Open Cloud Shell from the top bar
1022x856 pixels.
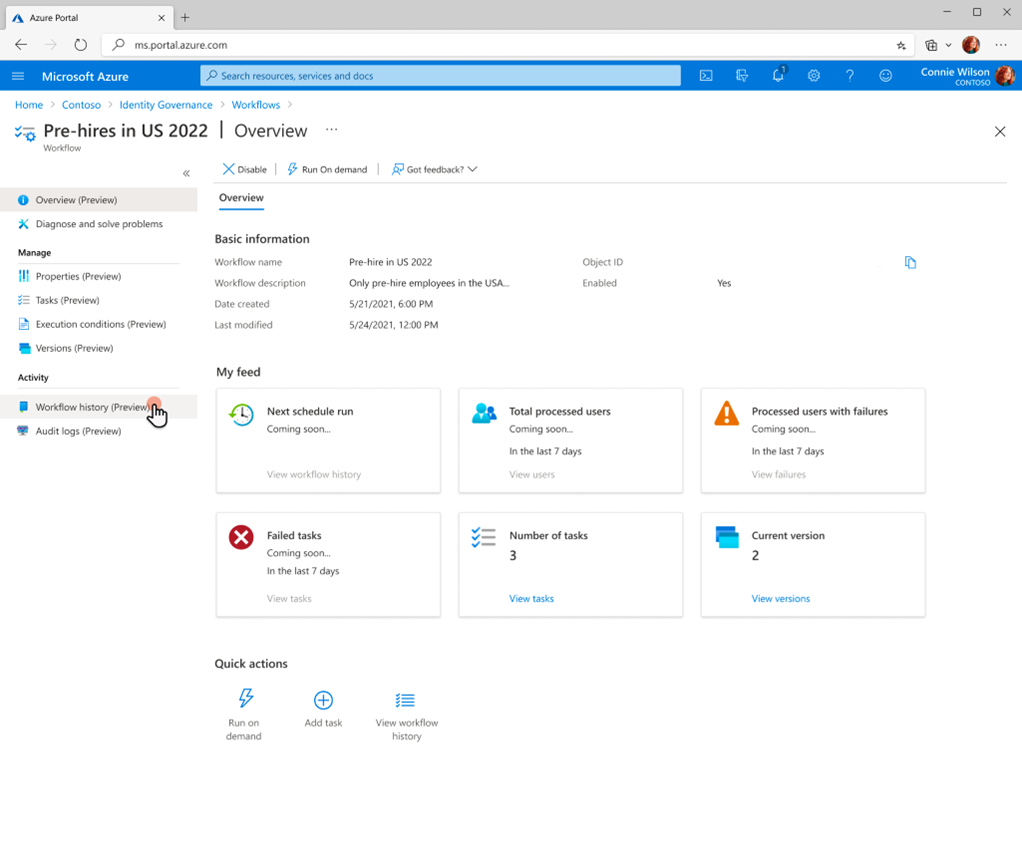[707, 75]
